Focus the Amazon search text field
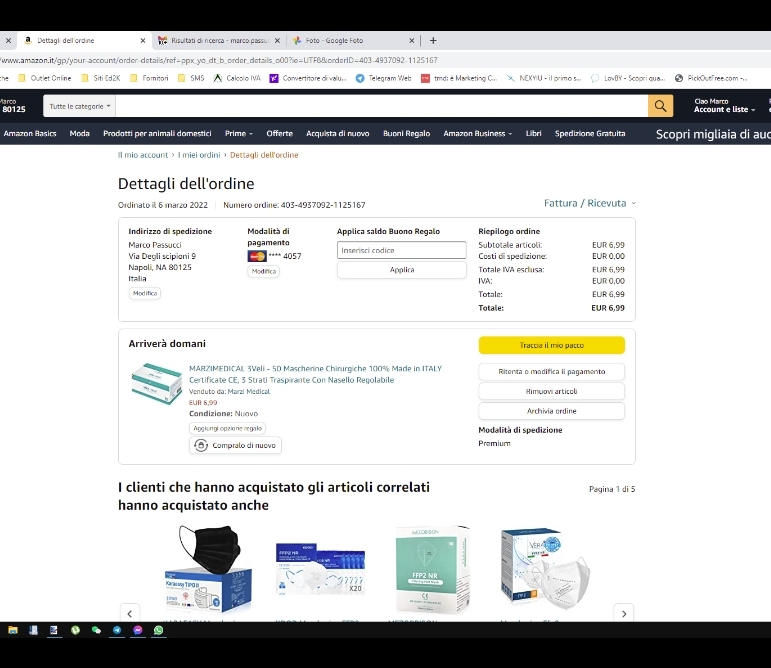 pyautogui.click(x=382, y=106)
